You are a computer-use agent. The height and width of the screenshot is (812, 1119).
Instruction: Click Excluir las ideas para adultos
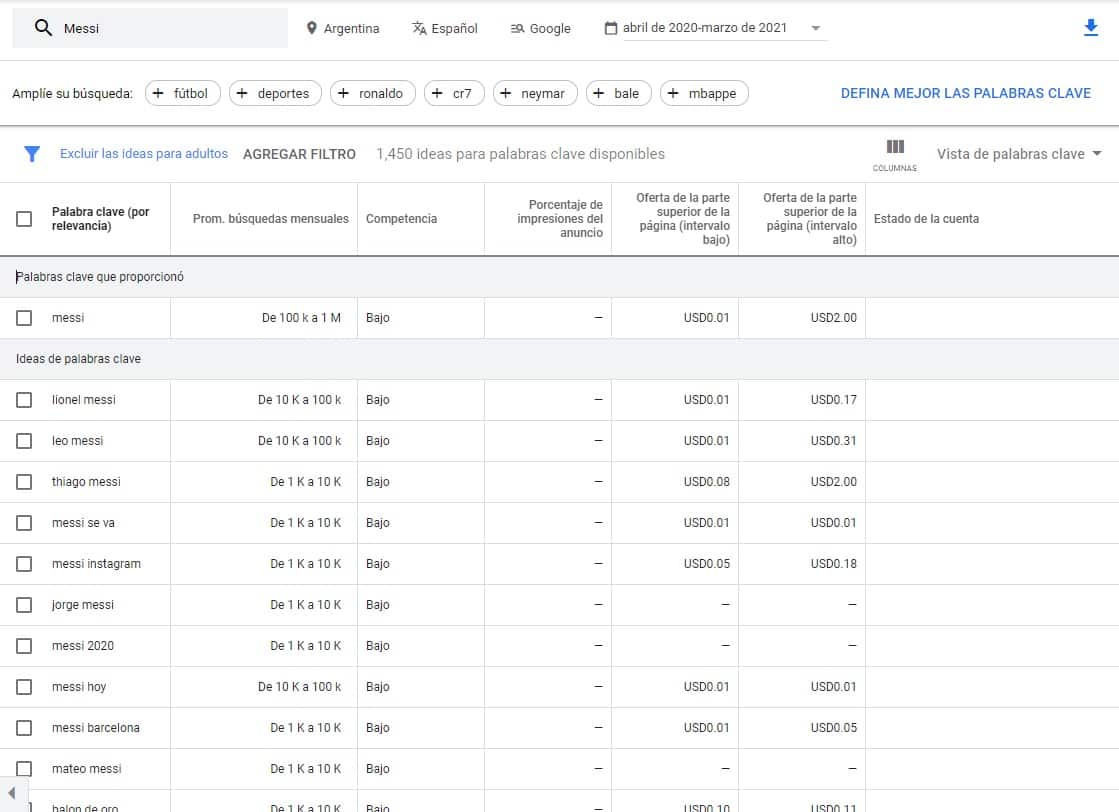pos(145,154)
